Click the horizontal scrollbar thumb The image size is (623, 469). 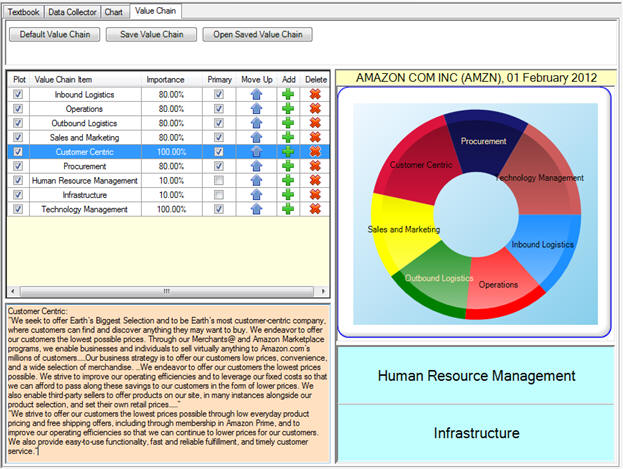pos(166,291)
